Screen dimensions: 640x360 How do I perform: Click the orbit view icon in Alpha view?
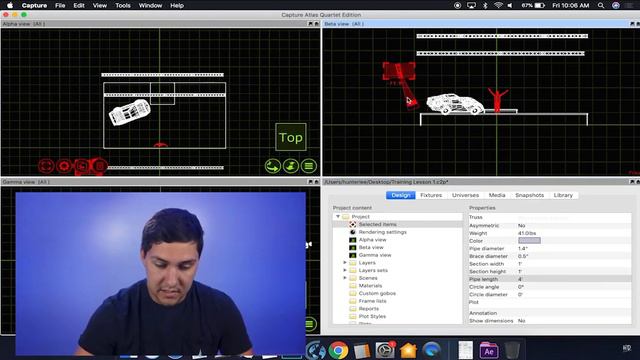coord(273,166)
